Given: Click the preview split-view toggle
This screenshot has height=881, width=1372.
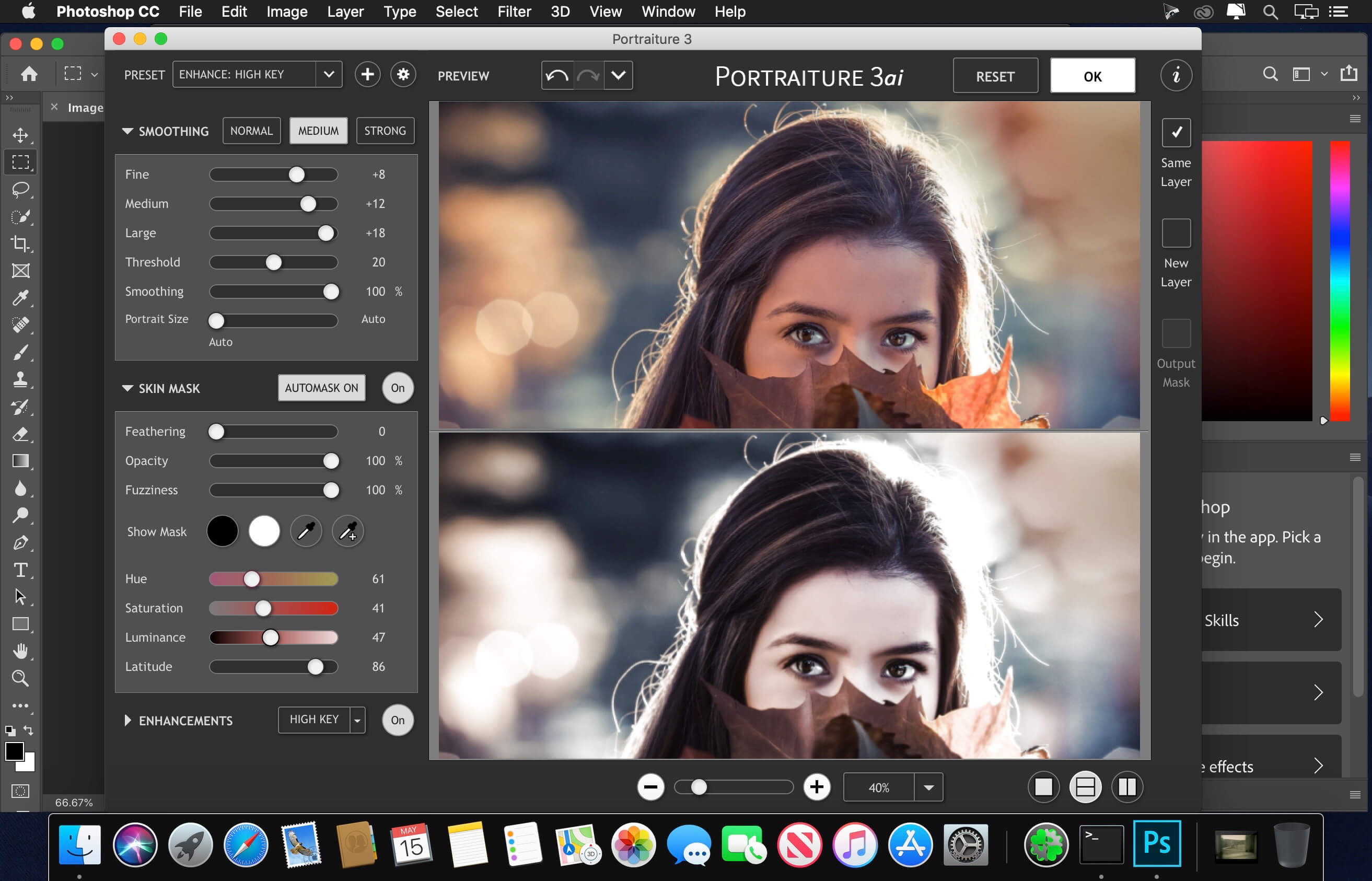Looking at the screenshot, I should click(x=1085, y=788).
